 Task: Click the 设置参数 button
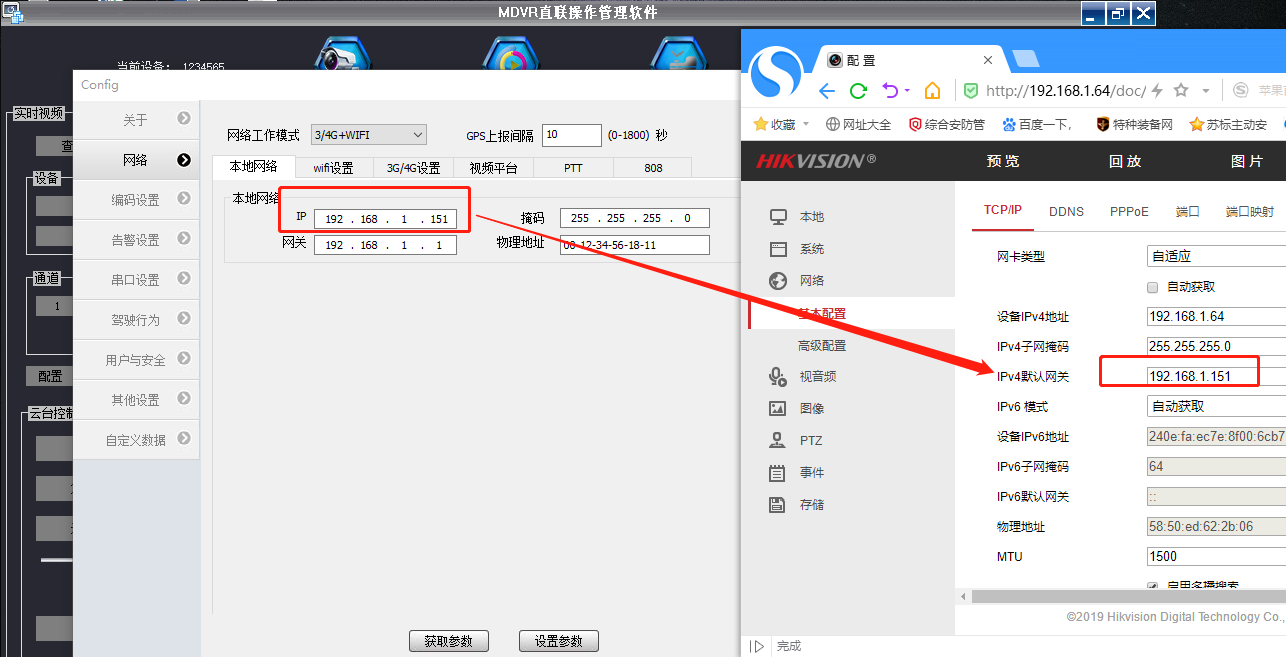point(558,641)
